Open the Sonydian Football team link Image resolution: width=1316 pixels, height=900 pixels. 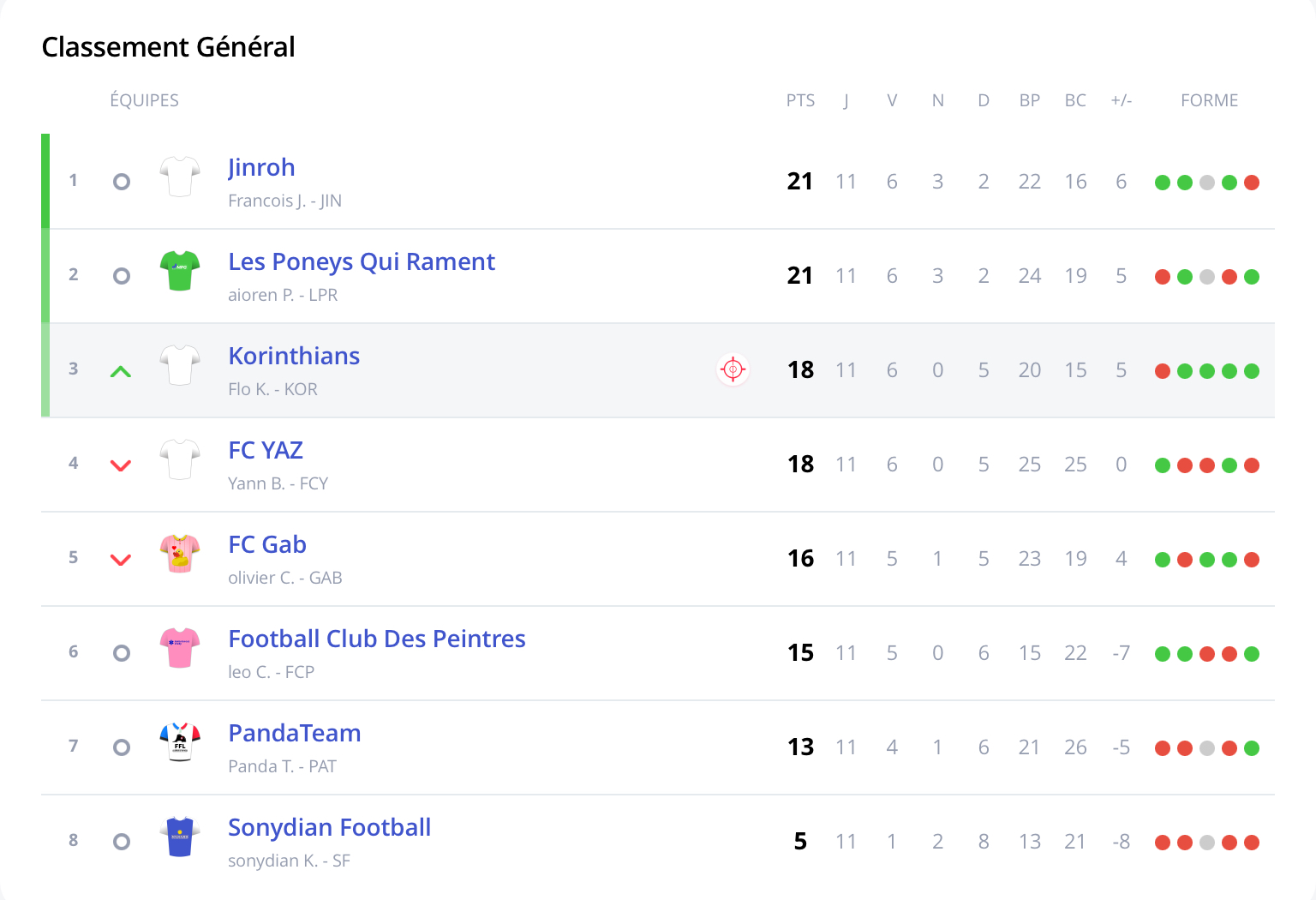tap(329, 828)
